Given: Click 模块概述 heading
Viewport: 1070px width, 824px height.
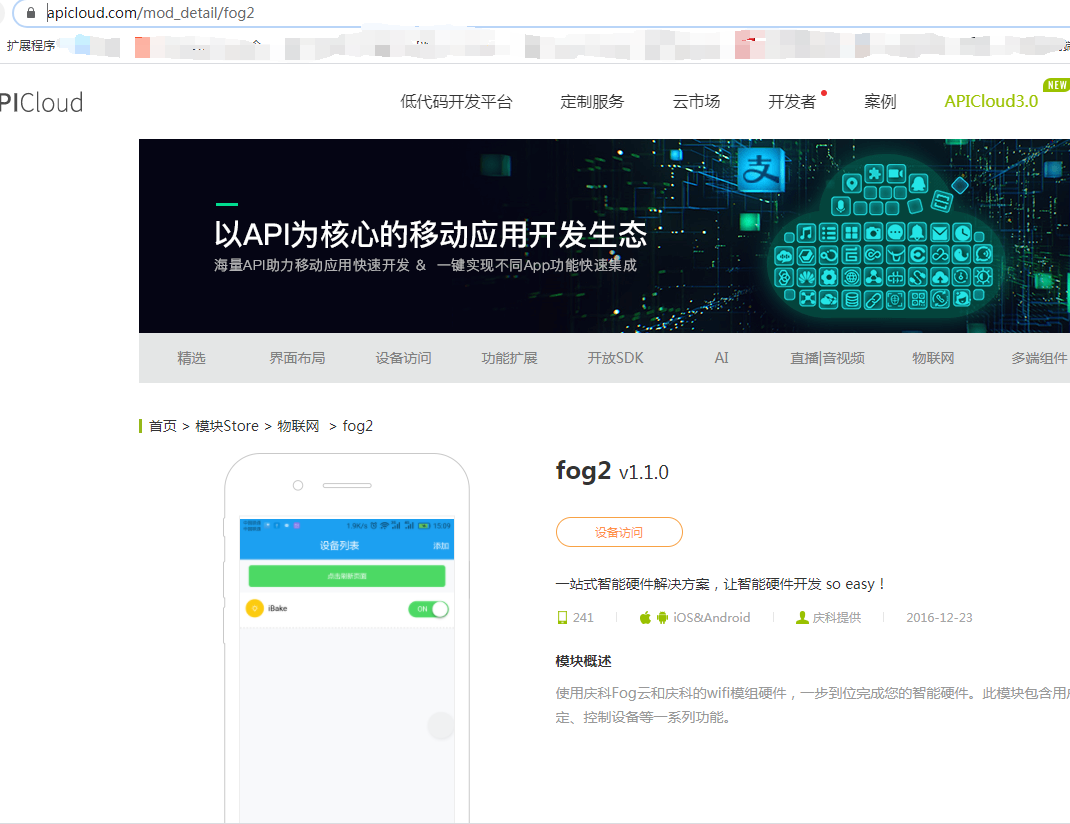Looking at the screenshot, I should (x=583, y=661).
